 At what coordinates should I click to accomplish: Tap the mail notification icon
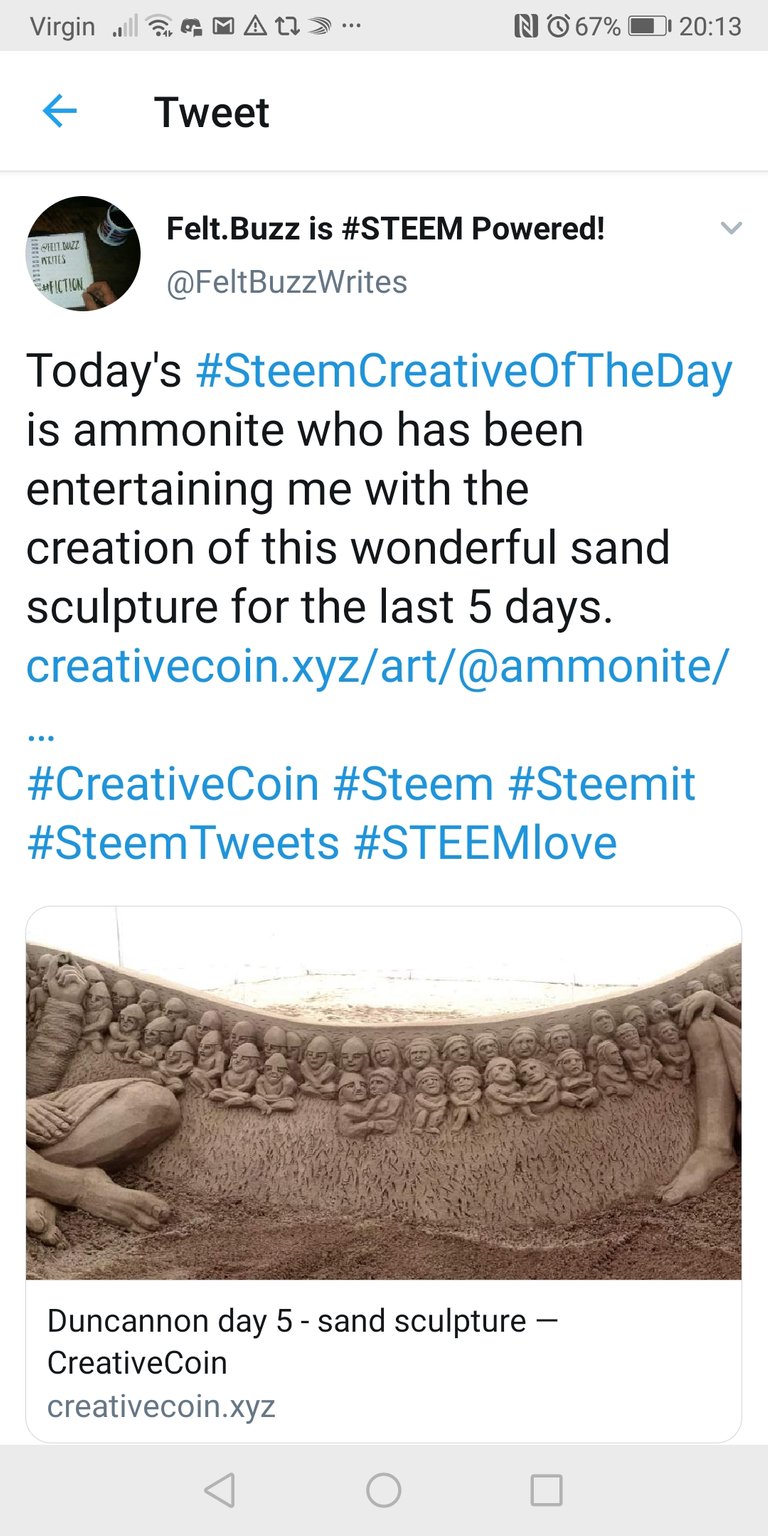click(x=222, y=26)
